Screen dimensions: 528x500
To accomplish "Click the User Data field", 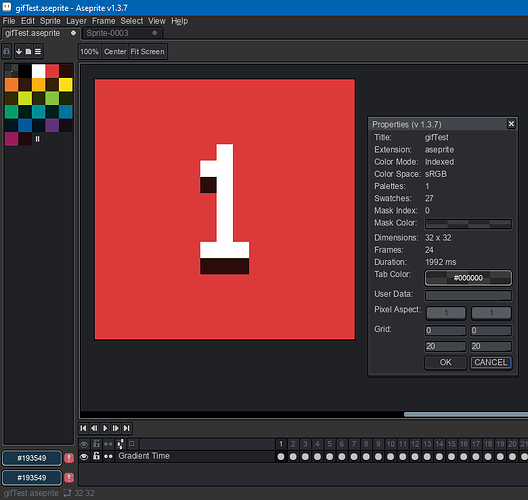I will point(468,295).
